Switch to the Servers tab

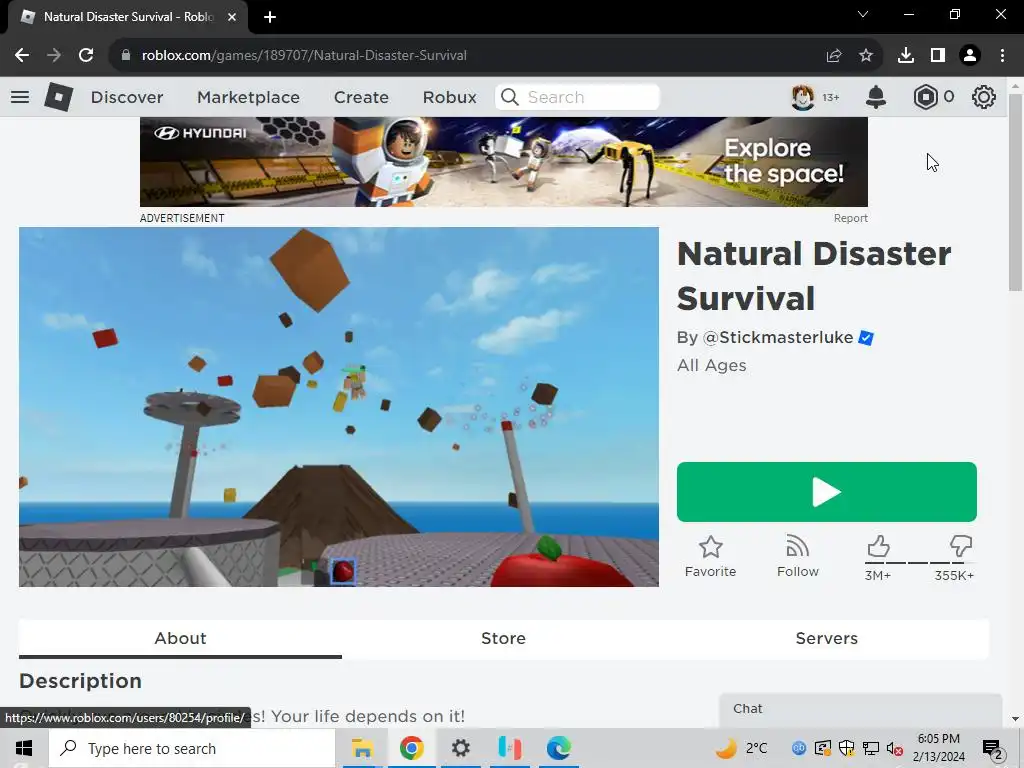827,639
